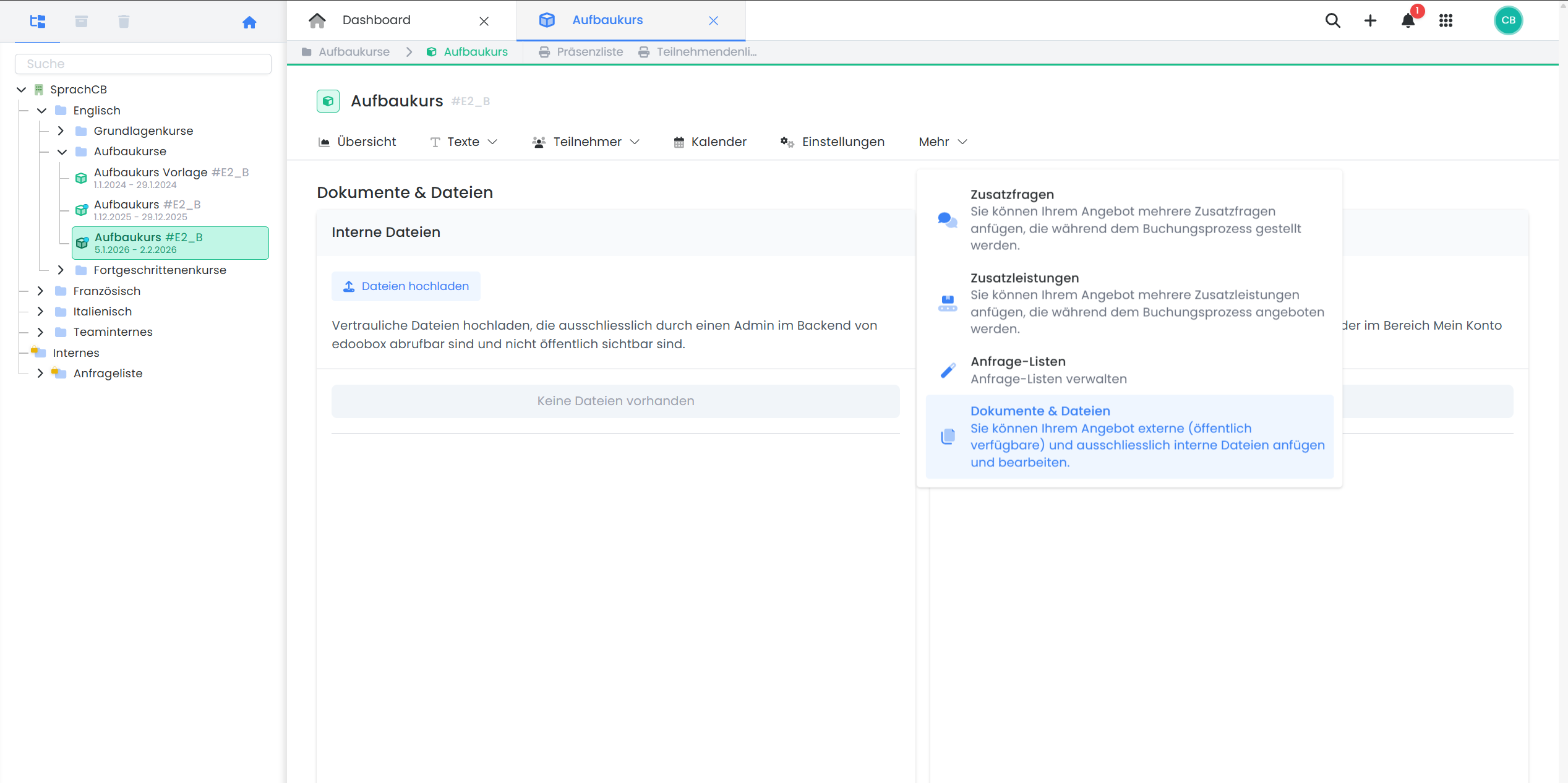This screenshot has width=1568, height=783.
Task: Click Dateien hochladen button
Action: pyautogui.click(x=406, y=286)
